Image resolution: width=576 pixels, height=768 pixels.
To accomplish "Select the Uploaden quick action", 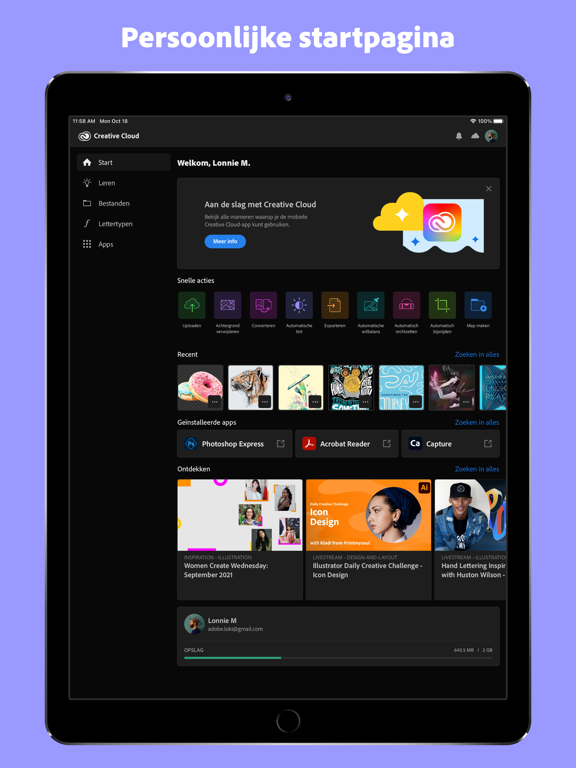I will click(x=192, y=305).
